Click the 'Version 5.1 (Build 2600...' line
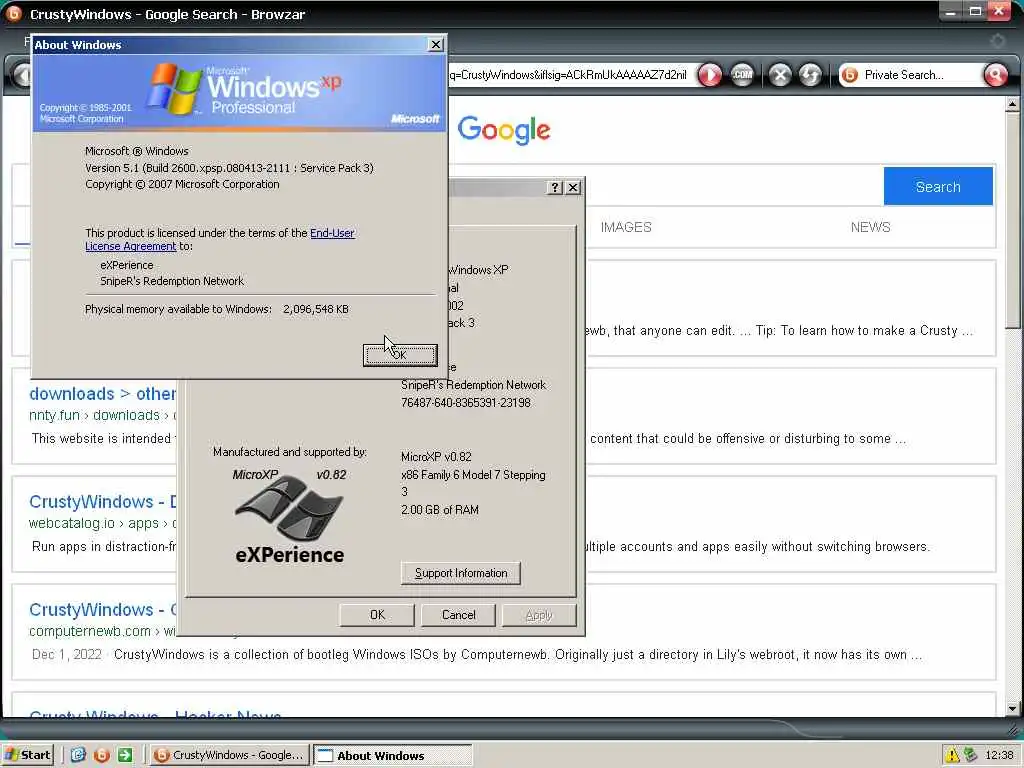Screen dimensions: 1024x768 pyautogui.click(x=229, y=168)
